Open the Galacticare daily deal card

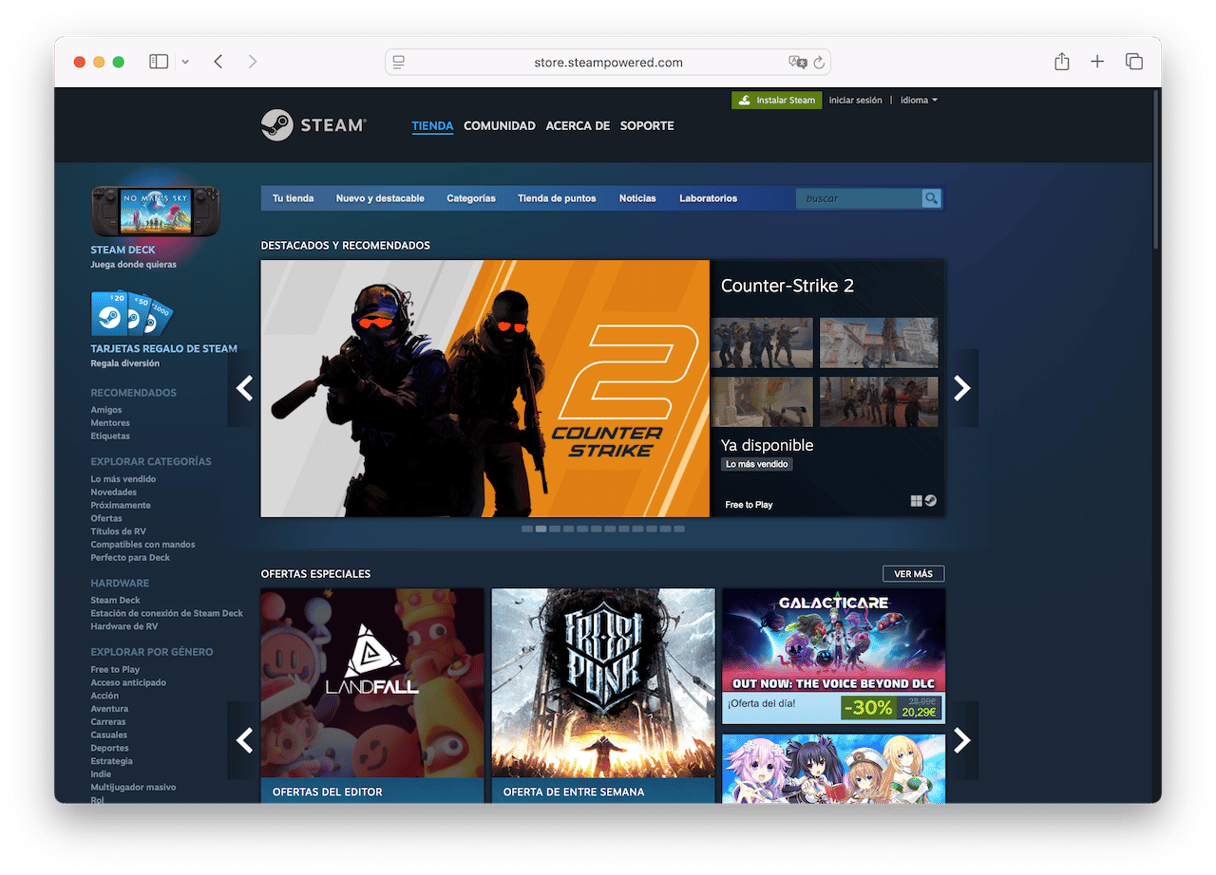pyautogui.click(x=833, y=656)
